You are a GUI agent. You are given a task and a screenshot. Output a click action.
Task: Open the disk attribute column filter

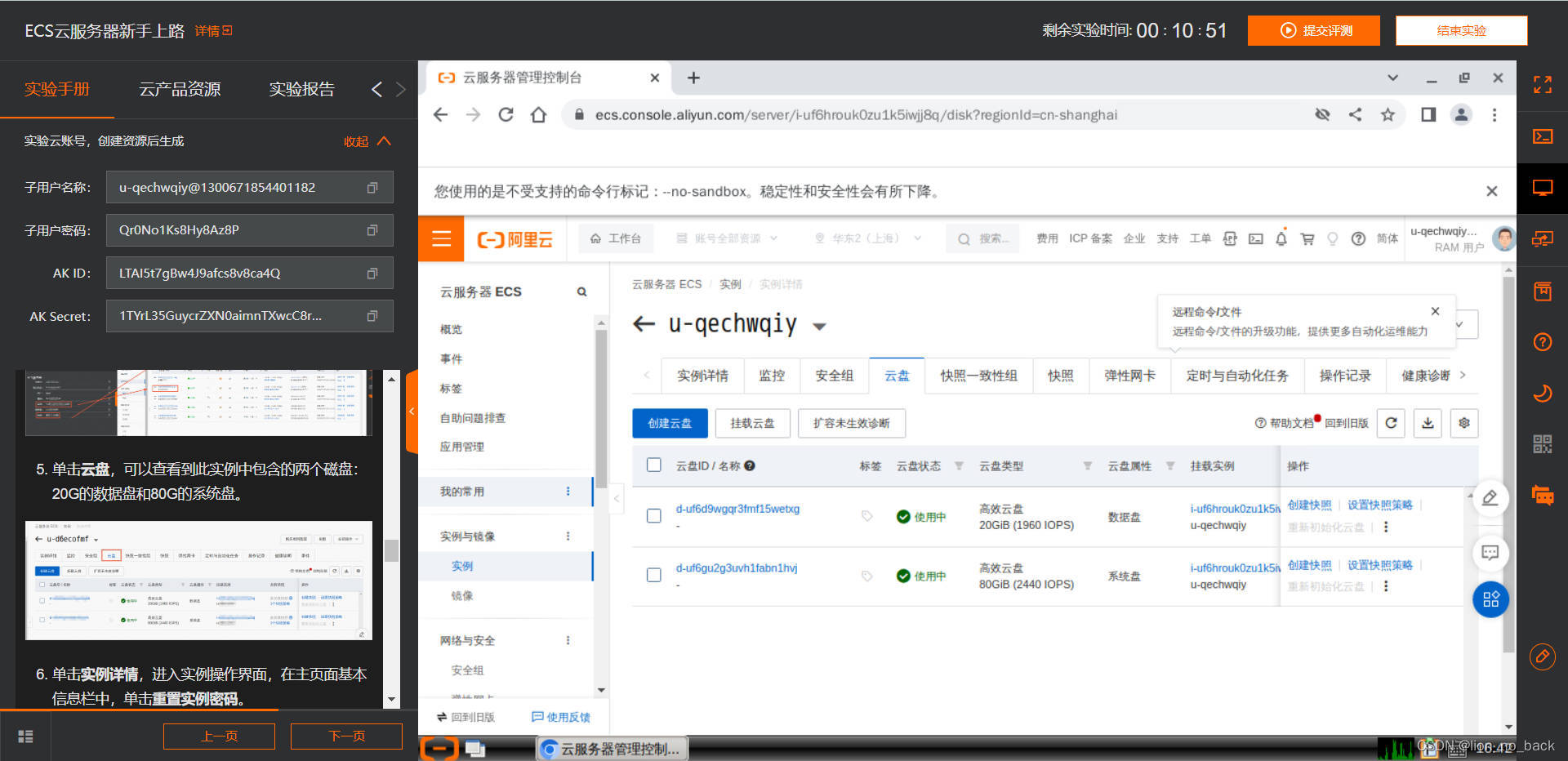click(x=1170, y=466)
